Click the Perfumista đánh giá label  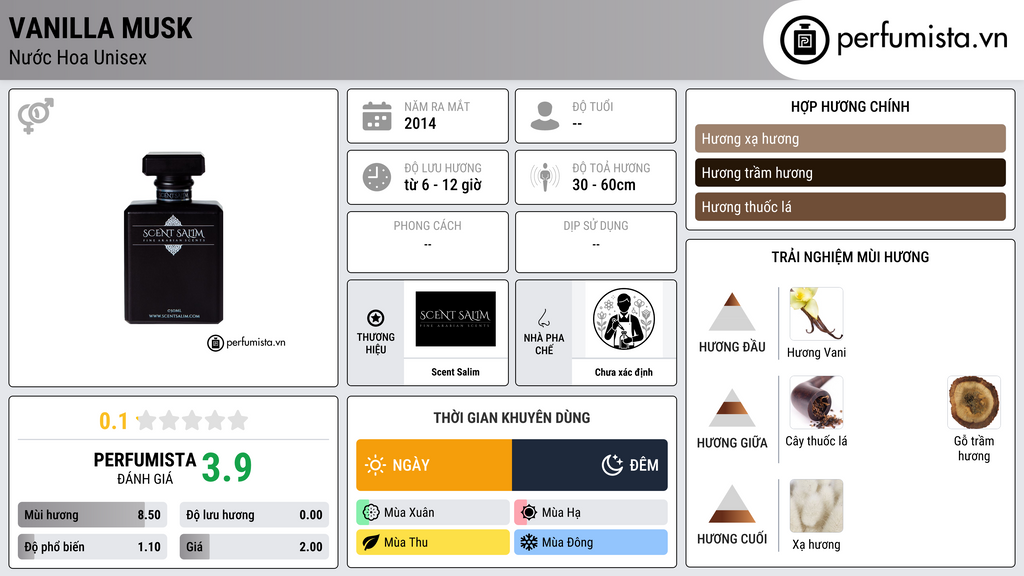pyautogui.click(x=145, y=468)
